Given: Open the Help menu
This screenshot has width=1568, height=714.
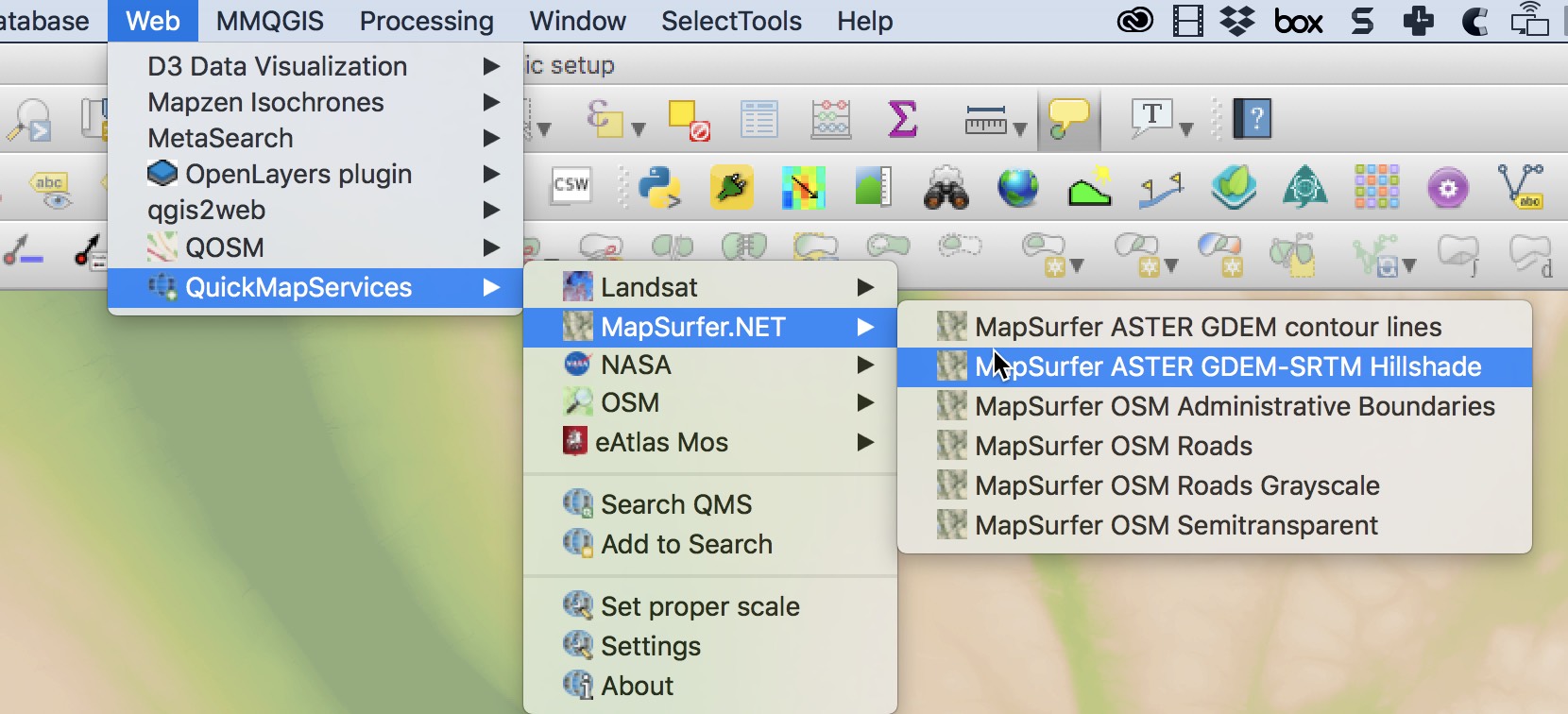Looking at the screenshot, I should point(865,21).
